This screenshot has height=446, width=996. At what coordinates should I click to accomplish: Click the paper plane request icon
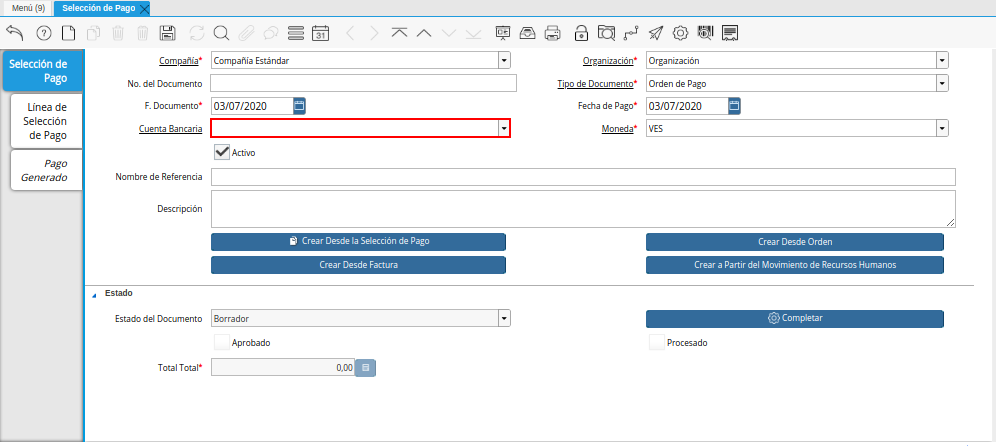pyautogui.click(x=656, y=33)
